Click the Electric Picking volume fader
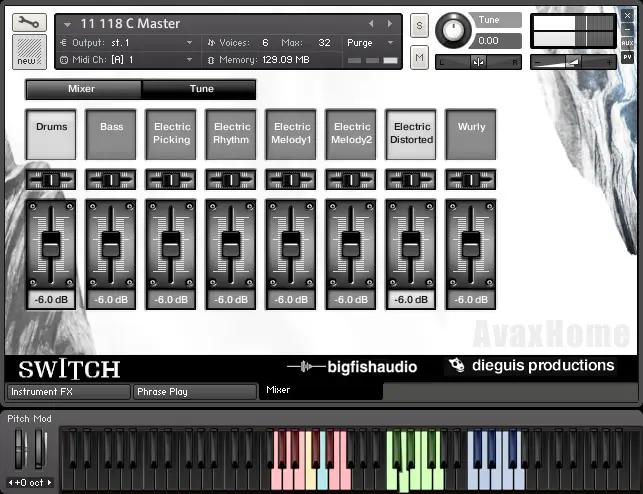643x494 pixels. click(171, 244)
